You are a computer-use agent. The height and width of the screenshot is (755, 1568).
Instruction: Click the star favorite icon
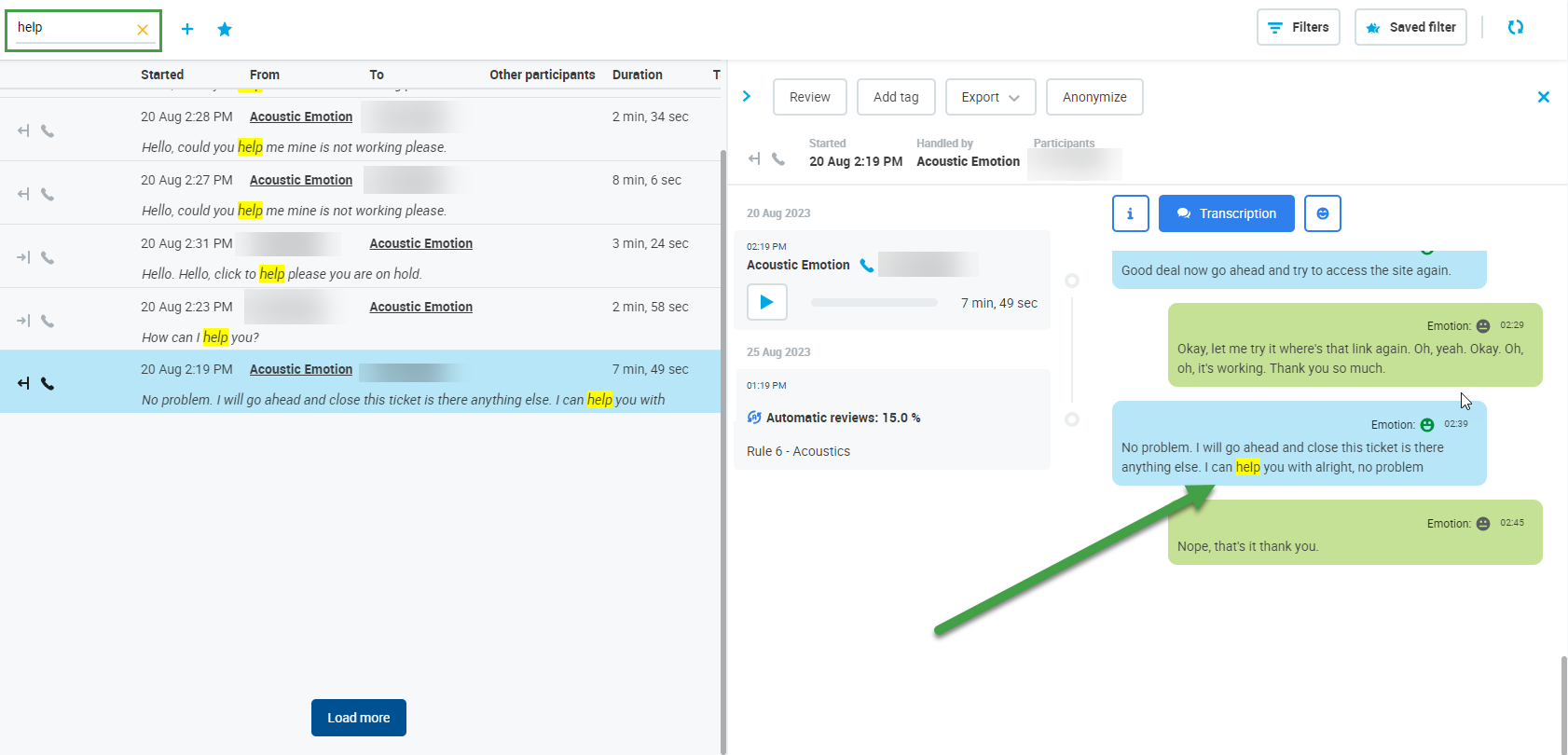click(225, 29)
